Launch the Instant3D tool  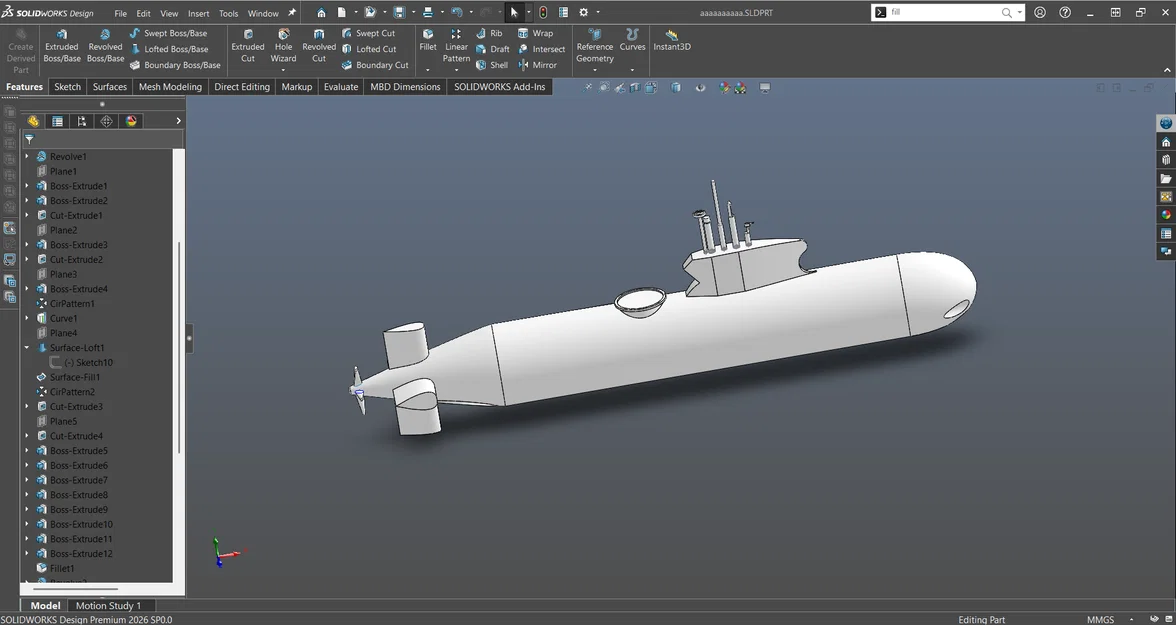671,44
